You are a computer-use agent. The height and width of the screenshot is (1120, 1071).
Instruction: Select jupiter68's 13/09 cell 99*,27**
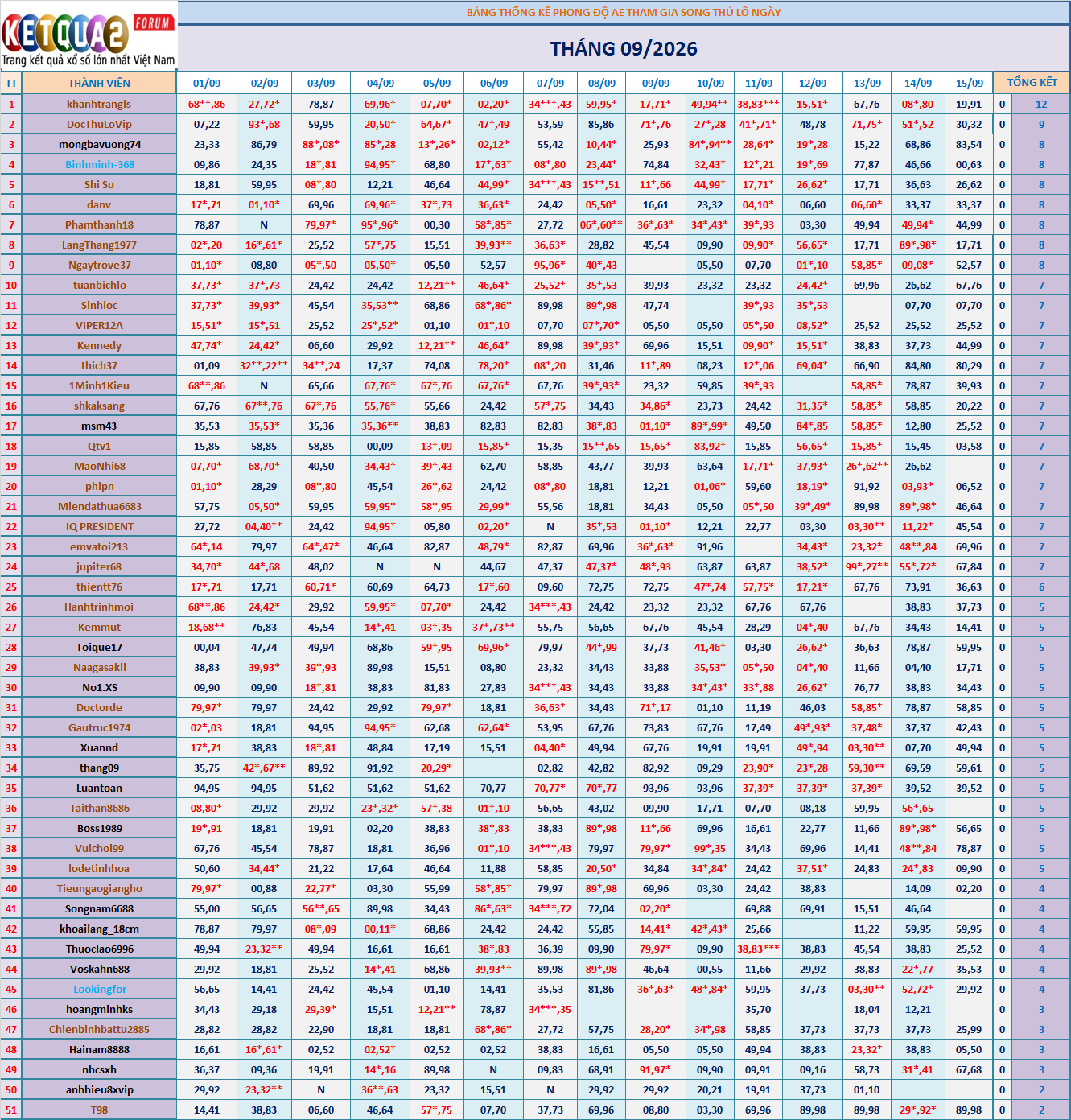(867, 566)
